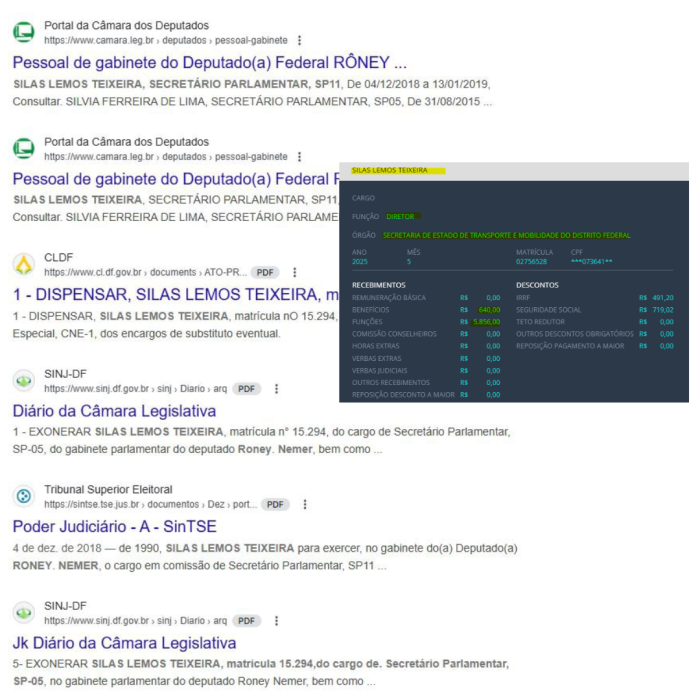Image resolution: width=700 pixels, height=700 pixels.
Task: Open more options menu for first camara.leg.br result
Action: click(300, 41)
